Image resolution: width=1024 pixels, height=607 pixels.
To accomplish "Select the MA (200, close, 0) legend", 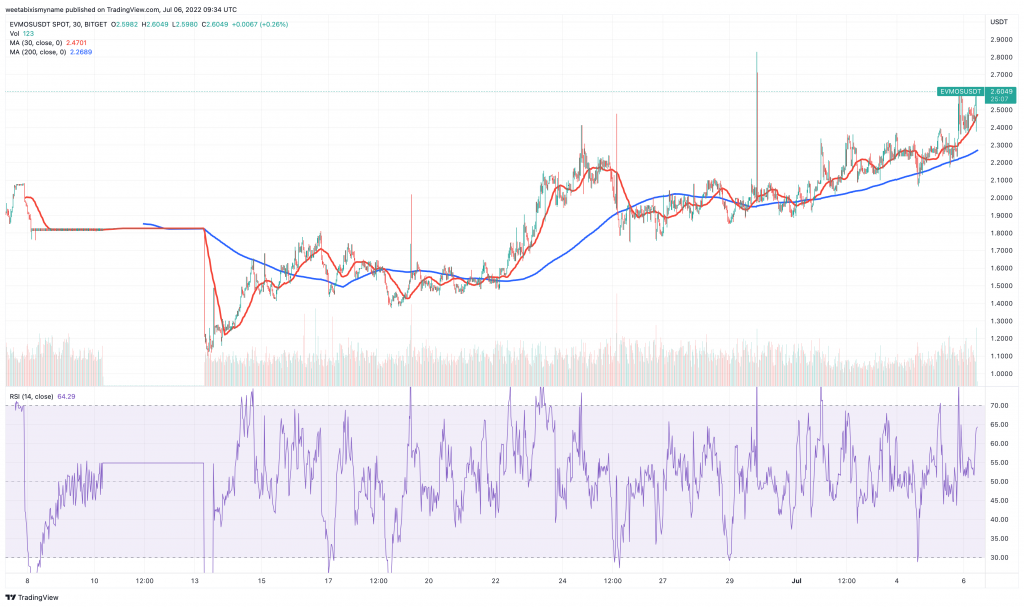I will 38,52.
